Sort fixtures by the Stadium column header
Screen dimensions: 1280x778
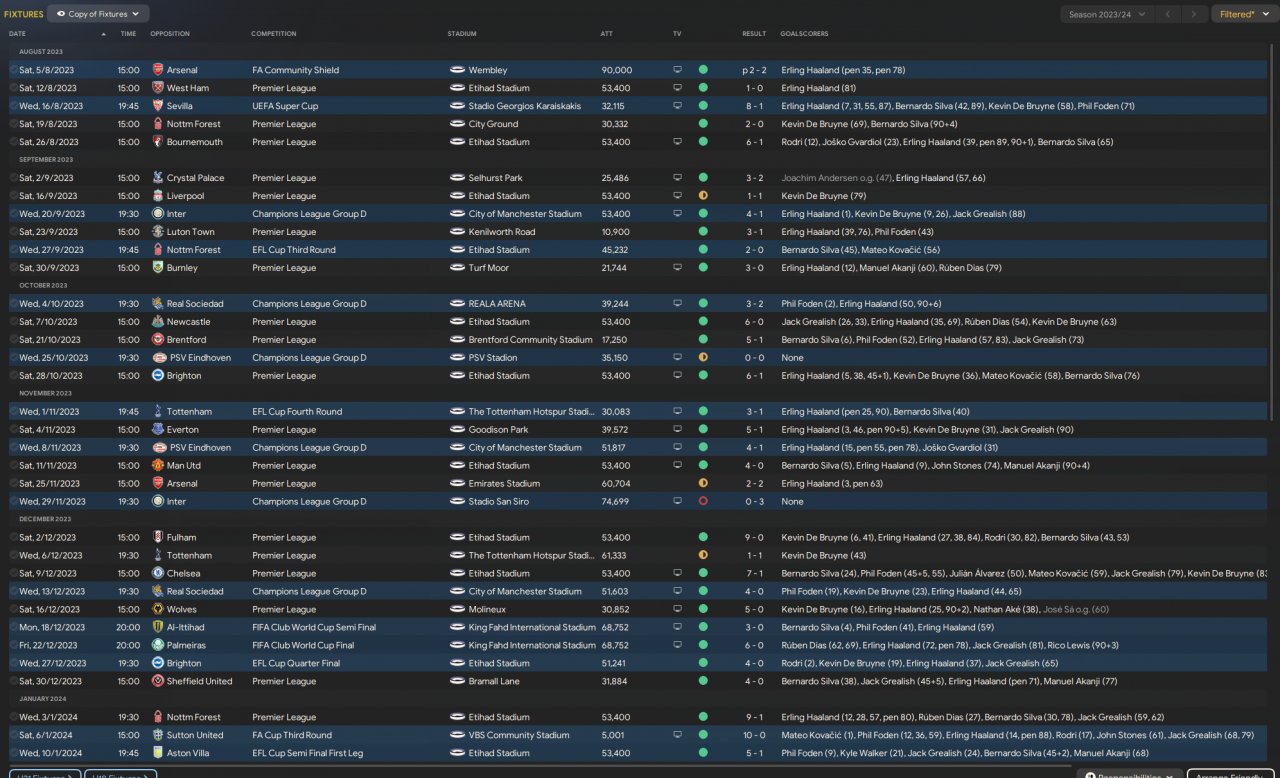(x=462, y=34)
